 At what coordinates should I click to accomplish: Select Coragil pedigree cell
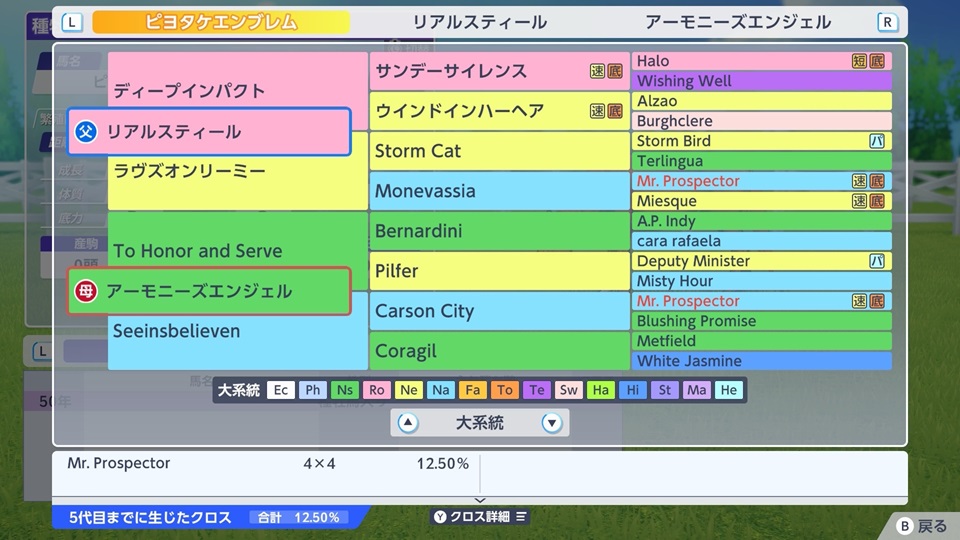499,351
